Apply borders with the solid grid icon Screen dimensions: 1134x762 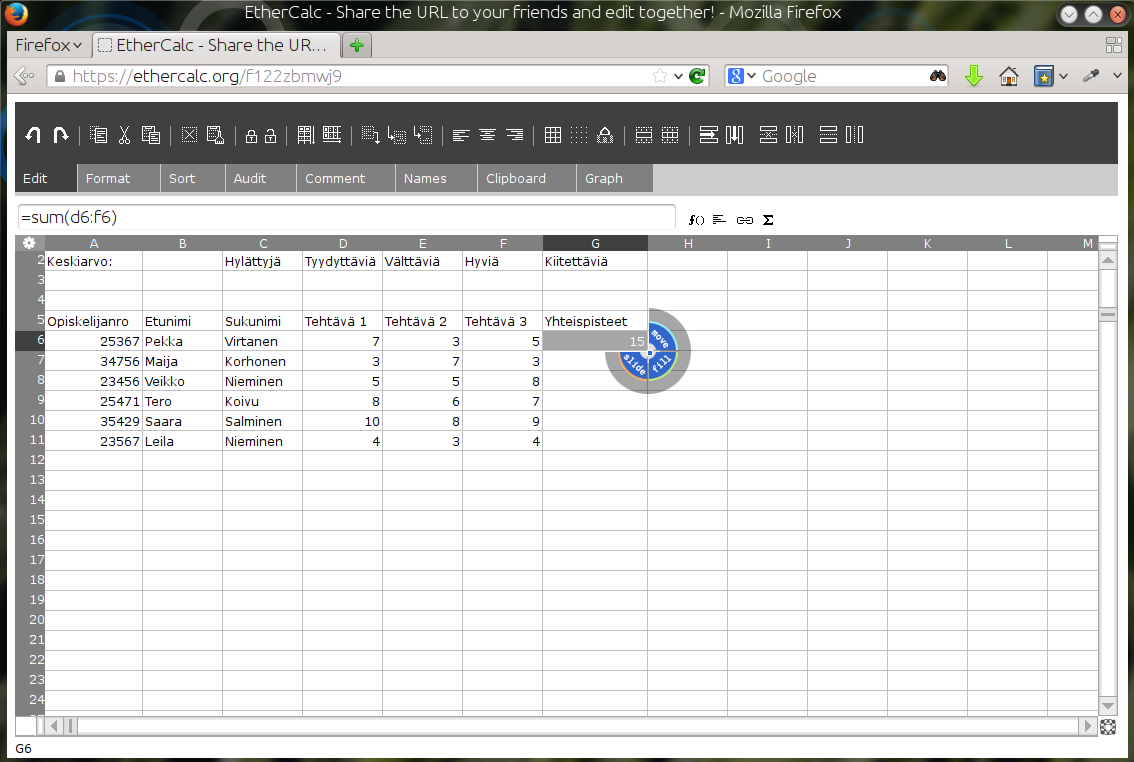[553, 134]
